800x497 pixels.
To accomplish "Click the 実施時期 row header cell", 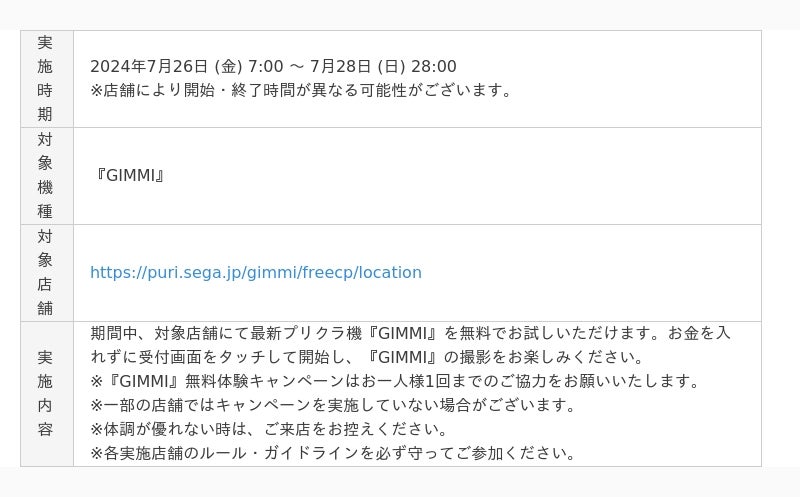I will 47,79.
